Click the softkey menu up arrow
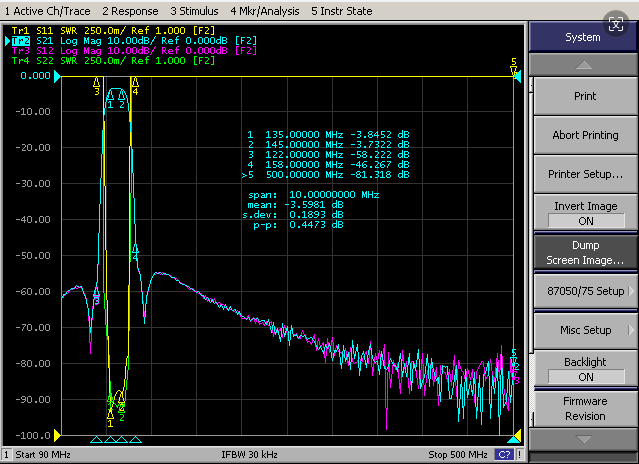This screenshot has width=639, height=464. tap(584, 65)
